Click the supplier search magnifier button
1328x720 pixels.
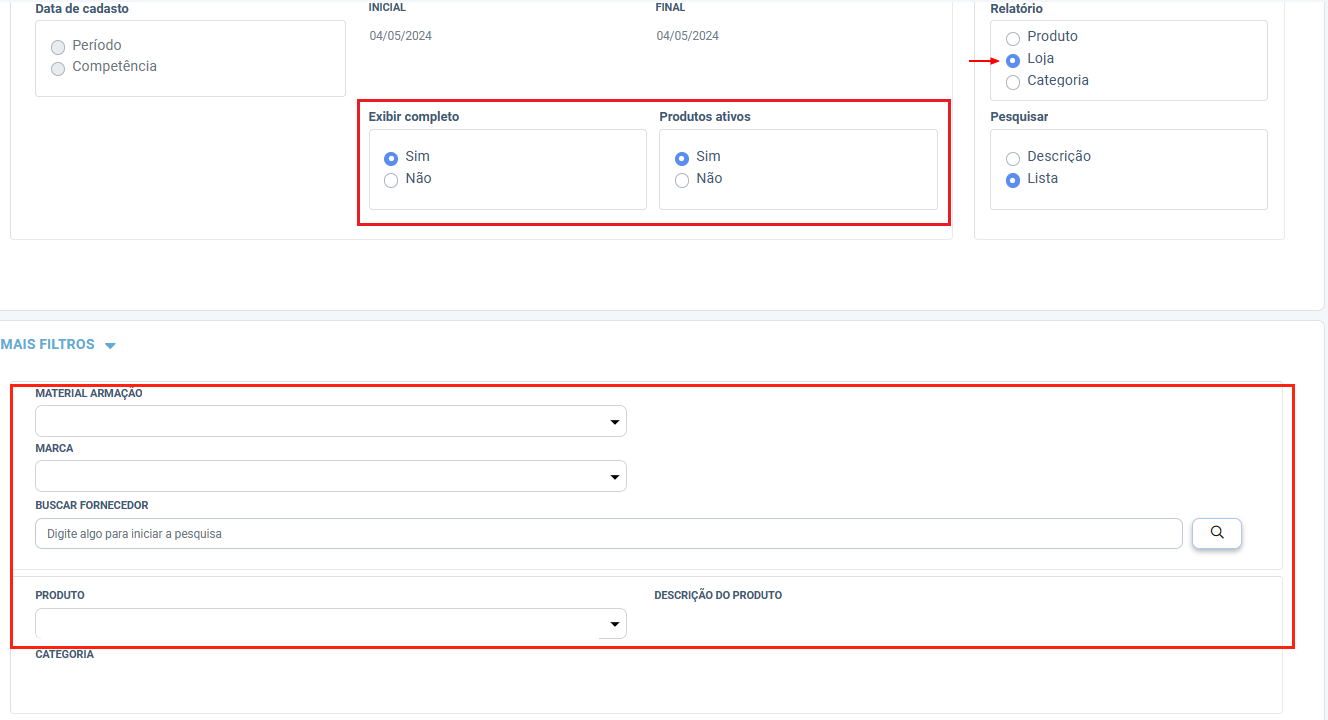pyautogui.click(x=1216, y=533)
